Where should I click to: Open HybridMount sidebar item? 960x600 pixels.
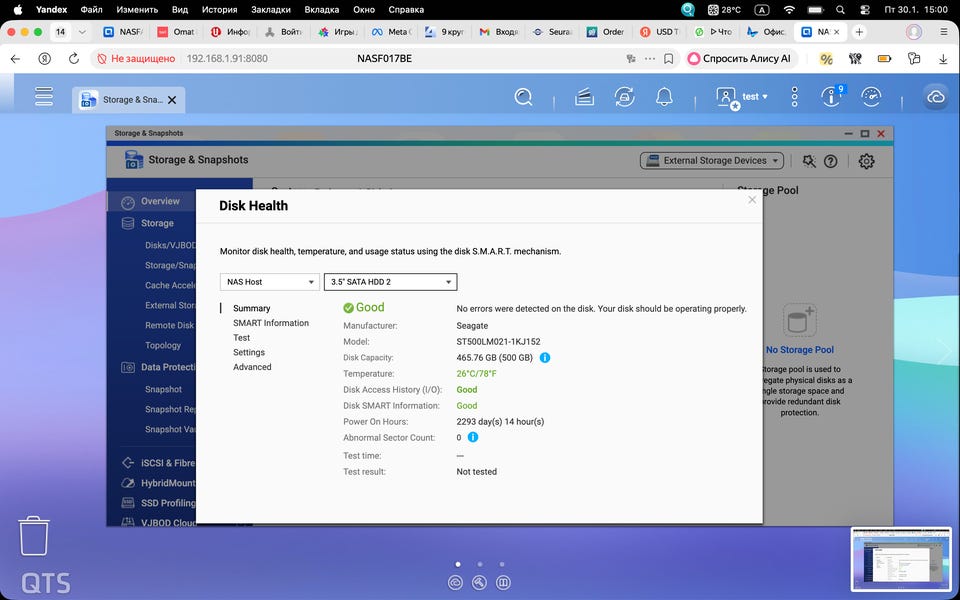coord(158,482)
